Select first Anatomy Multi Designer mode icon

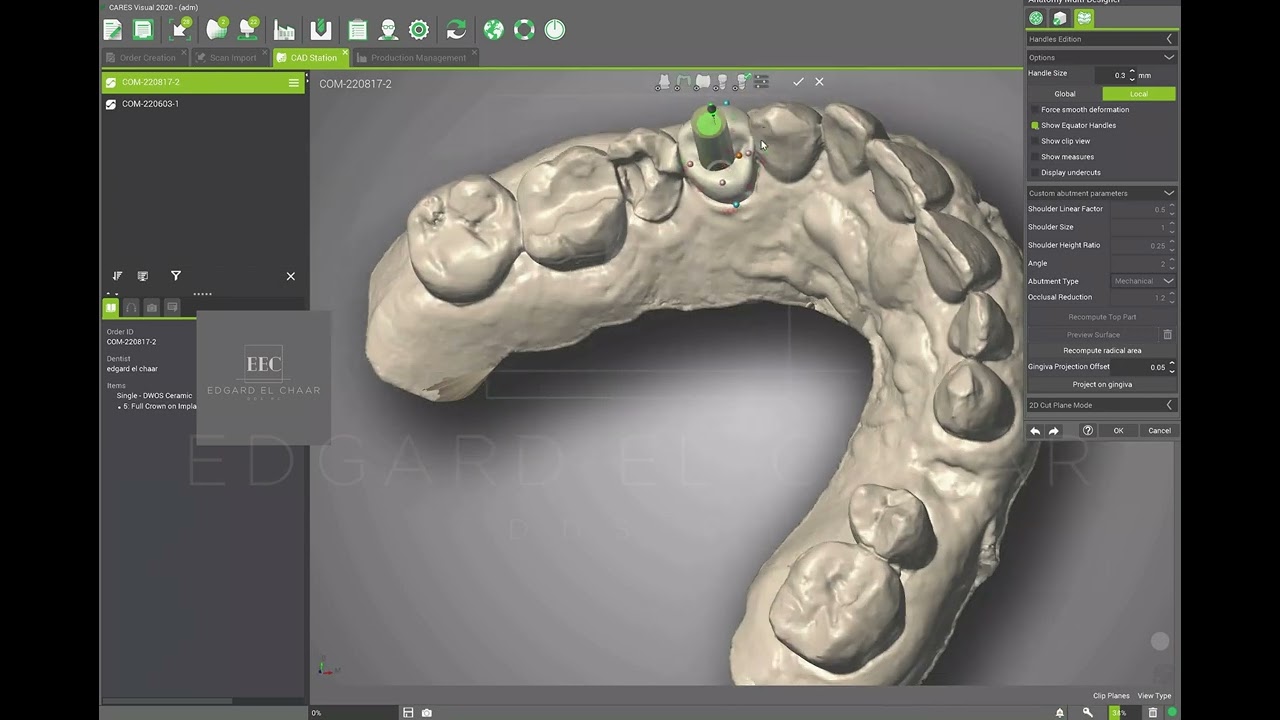click(1036, 18)
